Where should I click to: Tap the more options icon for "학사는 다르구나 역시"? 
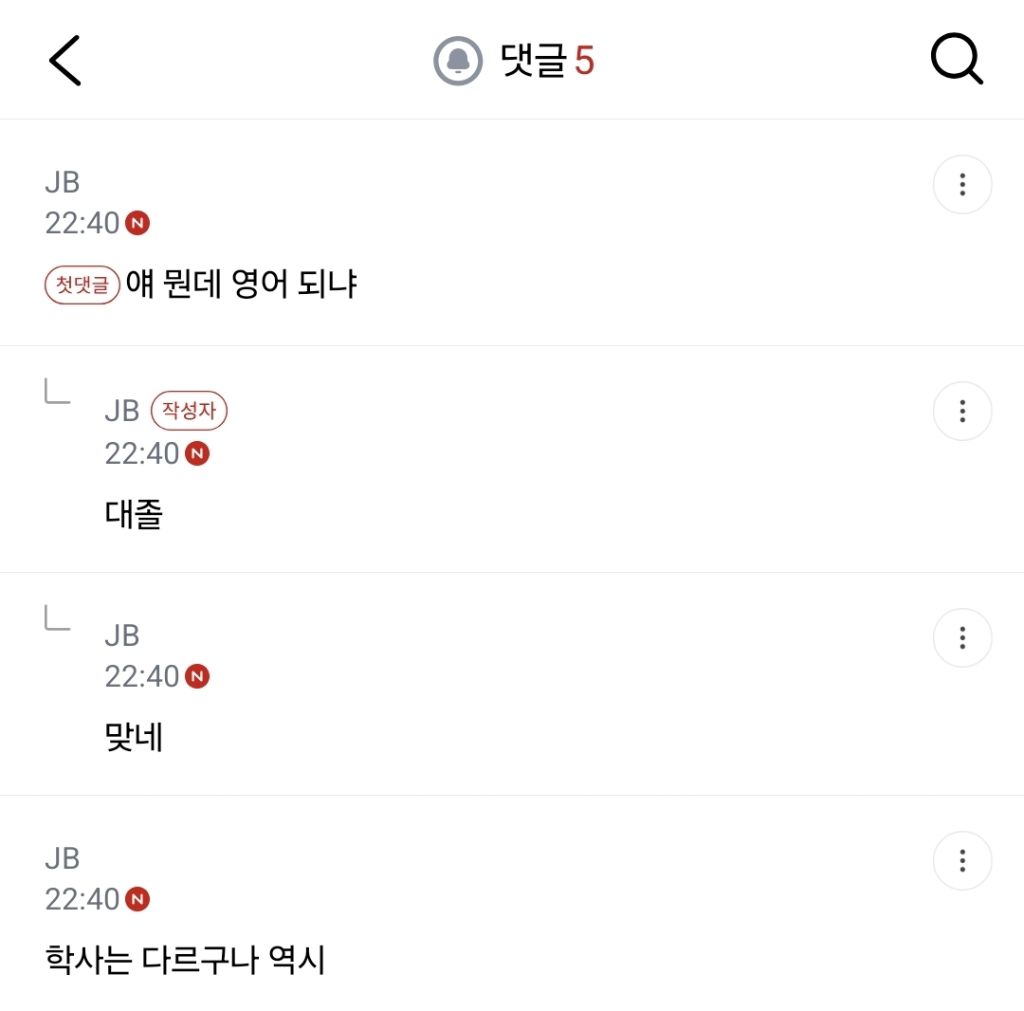point(962,861)
